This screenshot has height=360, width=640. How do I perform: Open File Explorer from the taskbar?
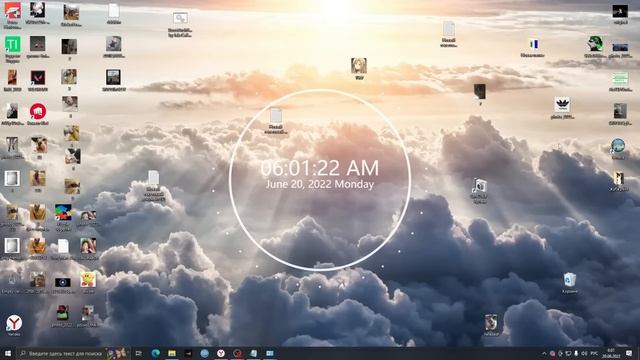tap(172, 353)
